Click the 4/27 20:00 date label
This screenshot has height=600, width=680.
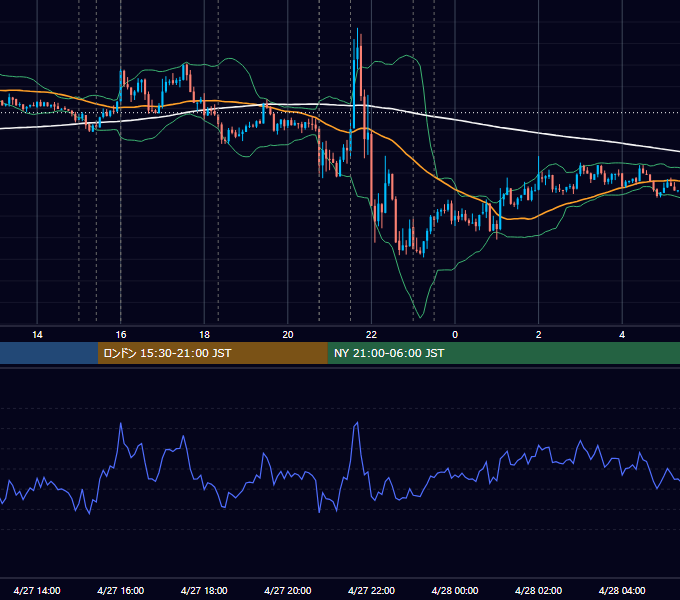pos(288,590)
